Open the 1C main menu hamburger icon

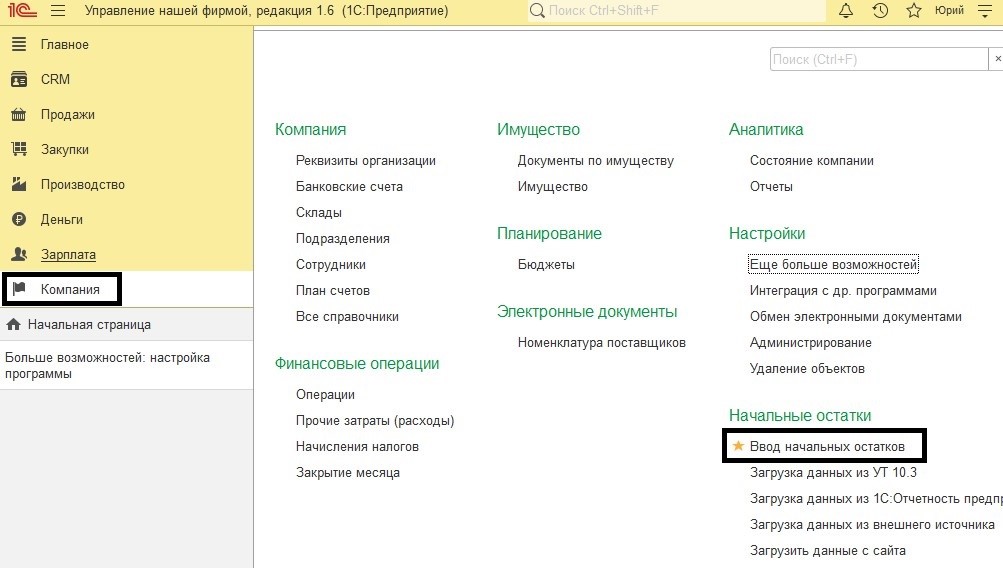(57, 11)
